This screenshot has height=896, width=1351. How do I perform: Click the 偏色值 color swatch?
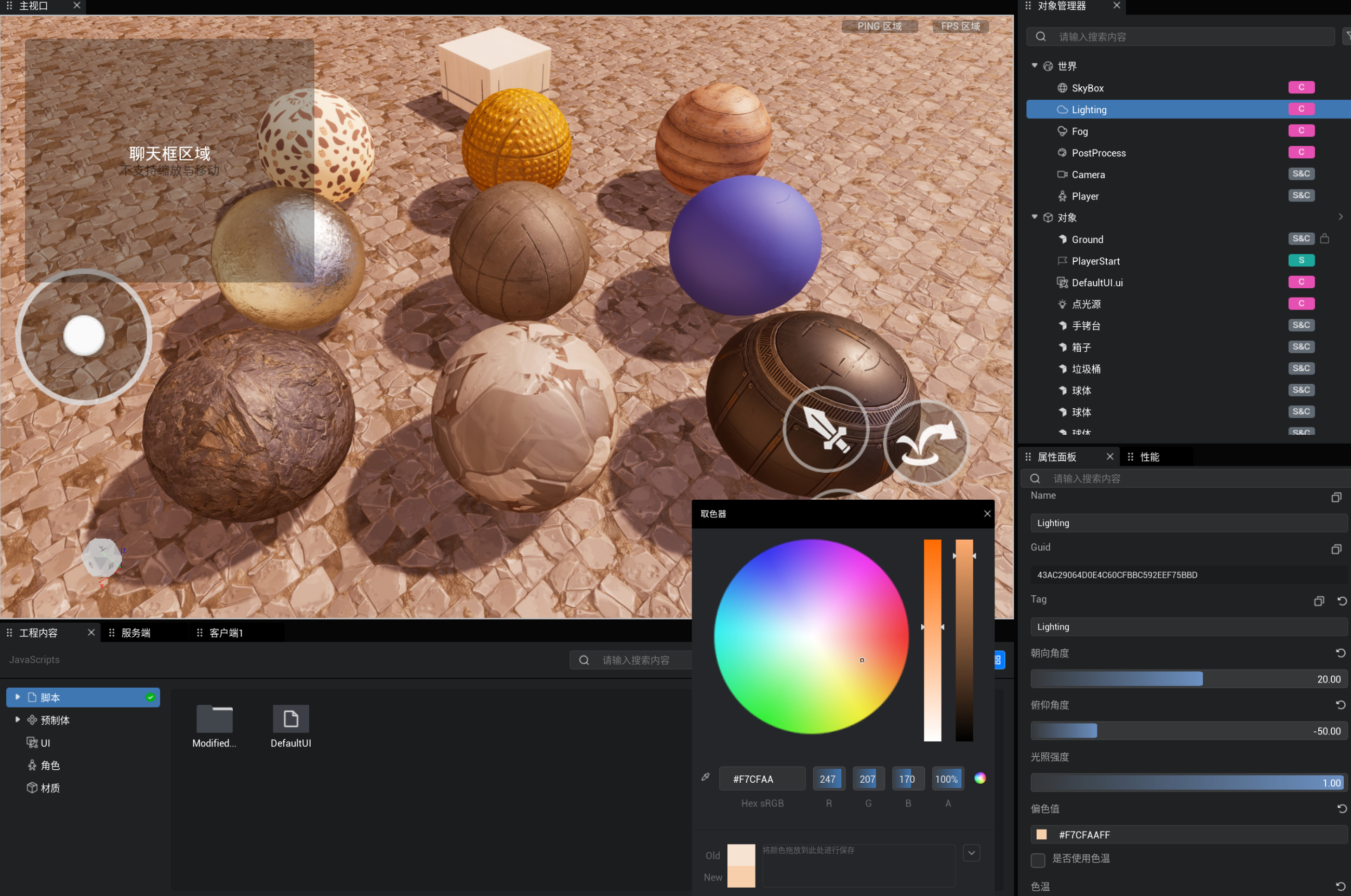pyautogui.click(x=1042, y=834)
